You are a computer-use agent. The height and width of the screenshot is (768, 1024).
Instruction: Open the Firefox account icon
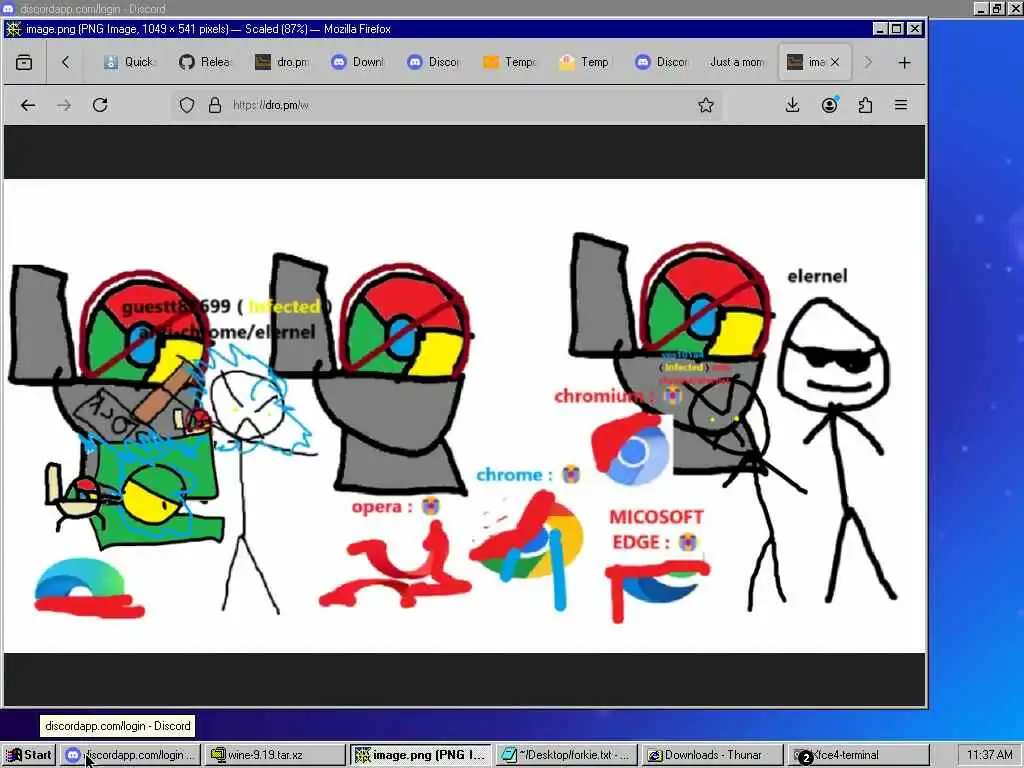click(x=829, y=105)
